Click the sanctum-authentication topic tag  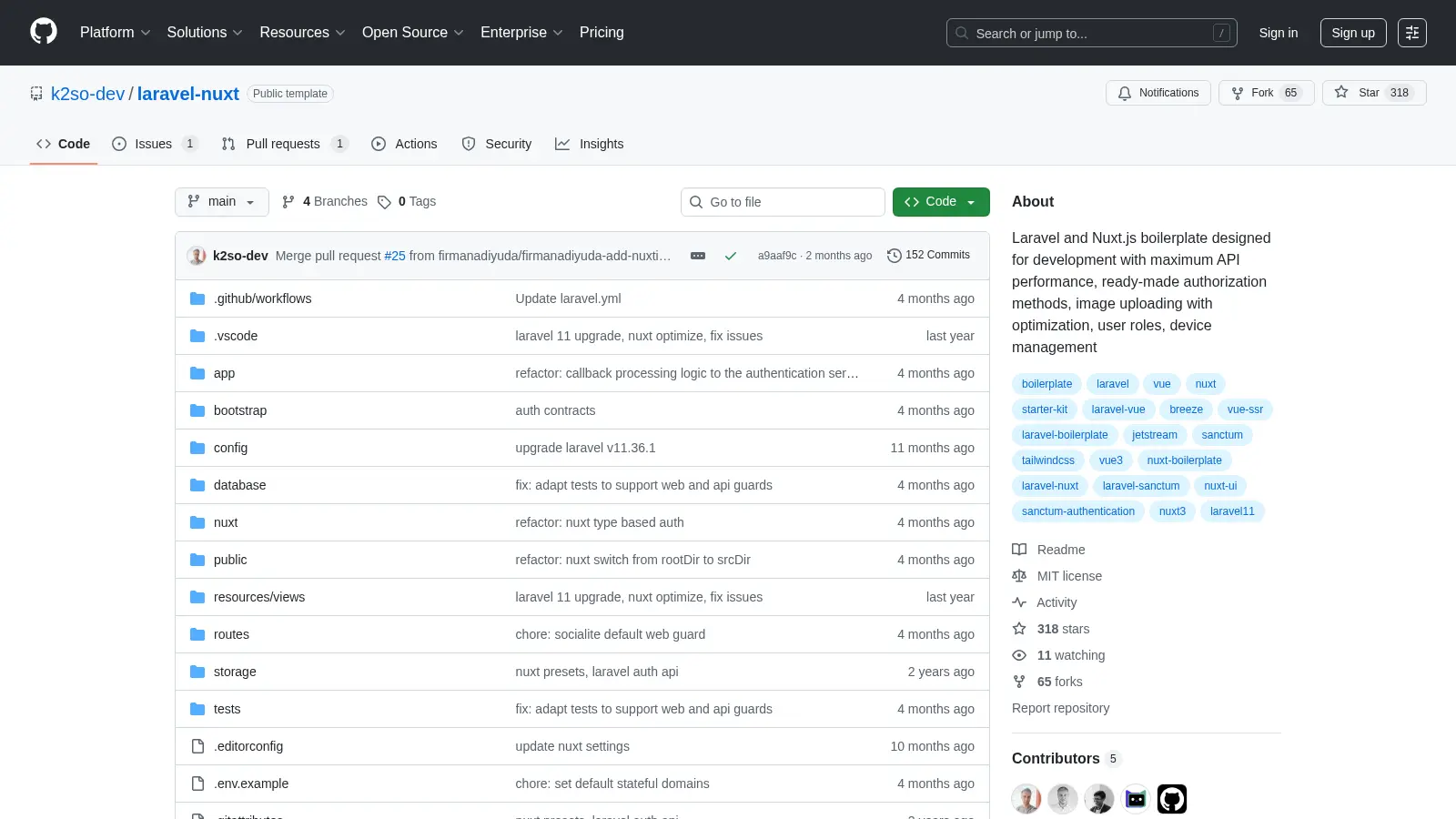(1078, 511)
